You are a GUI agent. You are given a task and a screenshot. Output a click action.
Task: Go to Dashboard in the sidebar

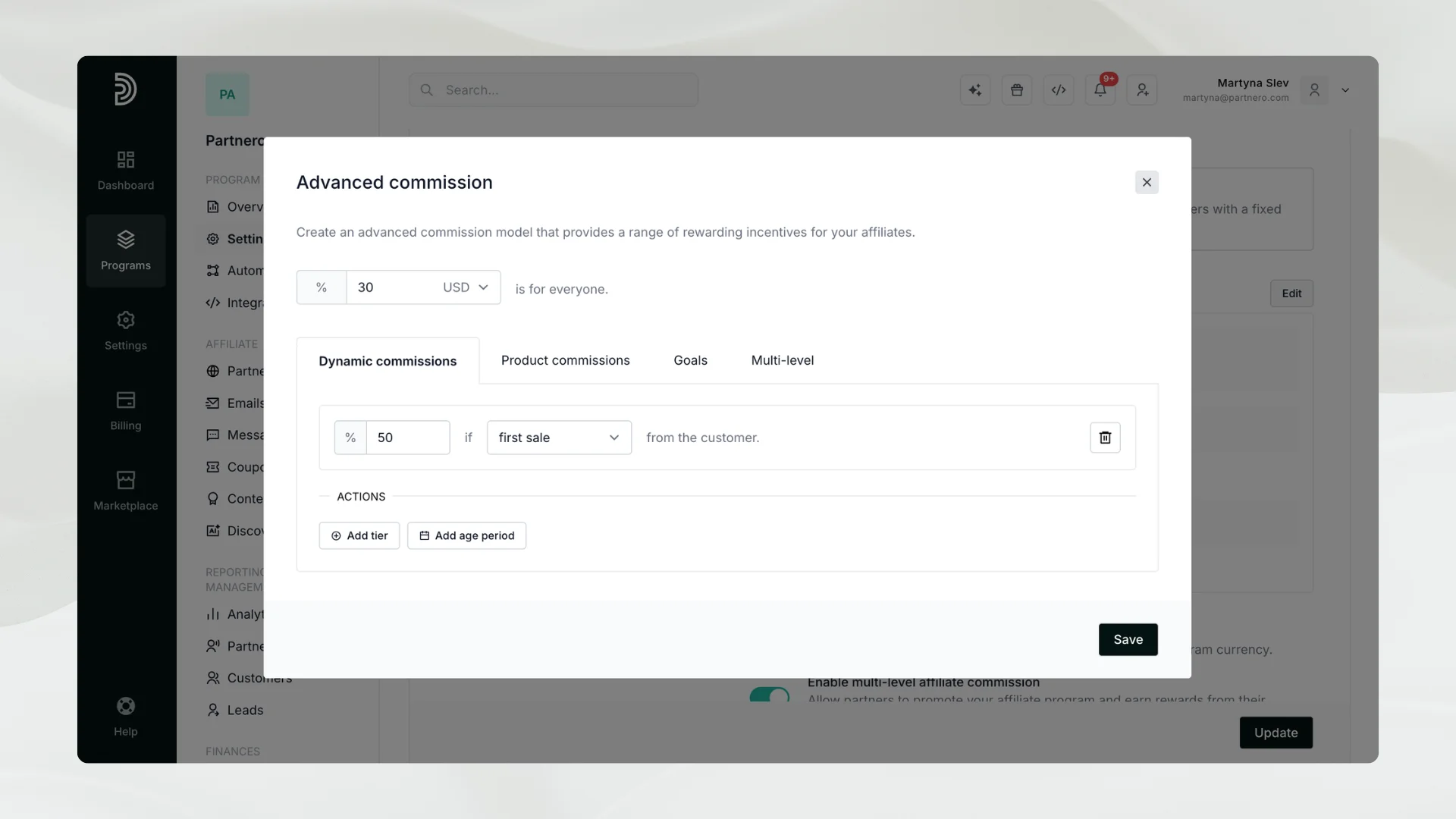coord(126,171)
